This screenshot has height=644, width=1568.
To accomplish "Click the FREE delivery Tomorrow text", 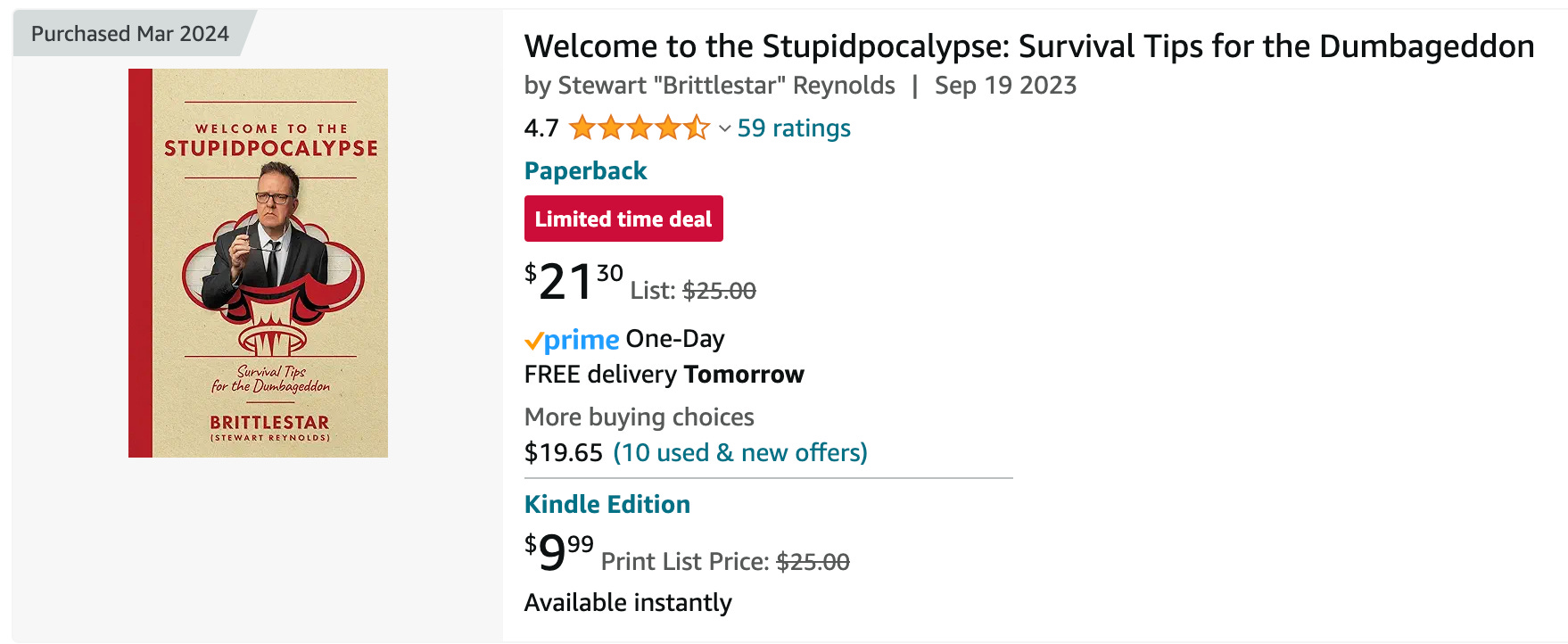I will point(664,375).
